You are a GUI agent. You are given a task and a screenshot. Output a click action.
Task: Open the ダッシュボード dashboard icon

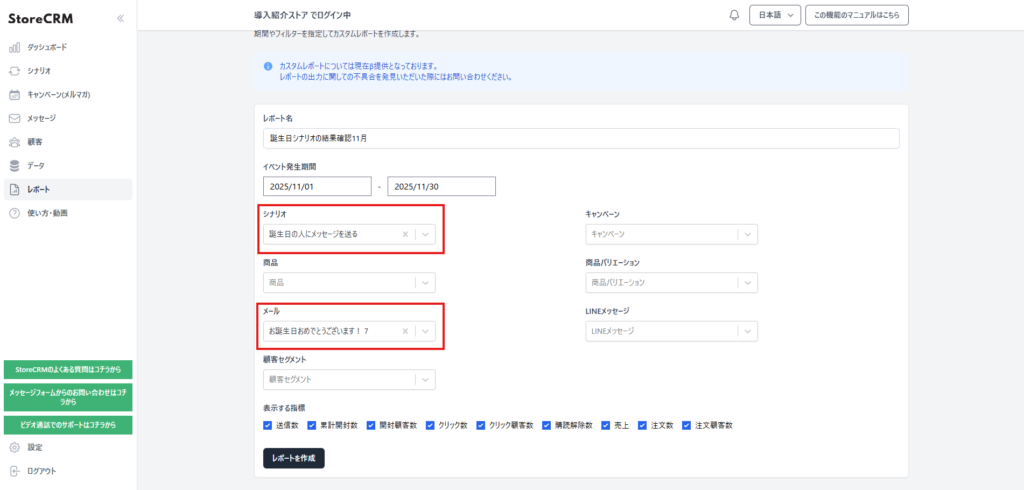tap(14, 47)
